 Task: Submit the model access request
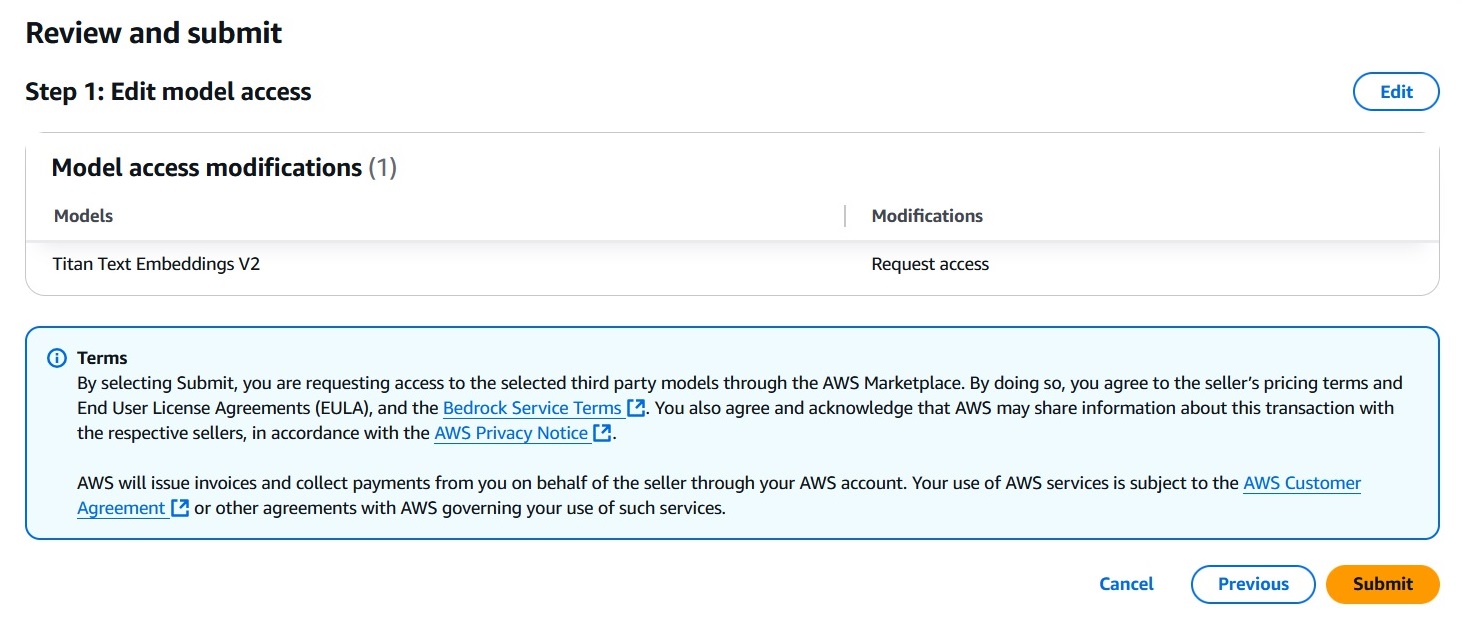click(1382, 584)
